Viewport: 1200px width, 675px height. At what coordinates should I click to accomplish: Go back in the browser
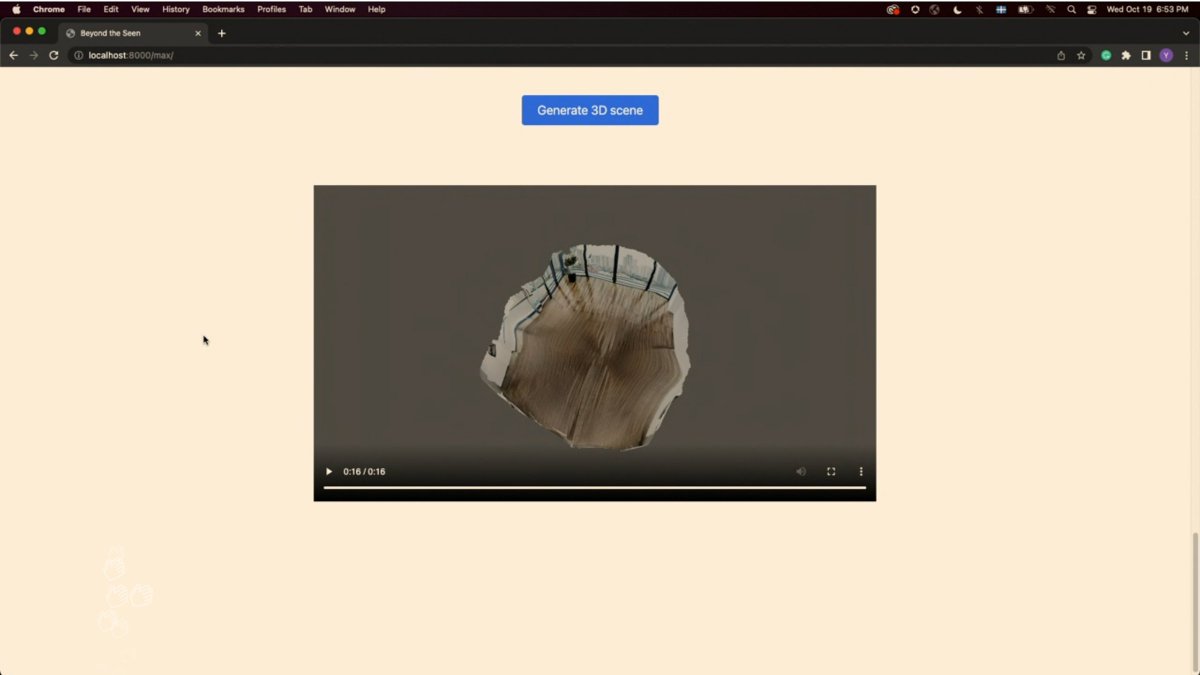click(13, 55)
